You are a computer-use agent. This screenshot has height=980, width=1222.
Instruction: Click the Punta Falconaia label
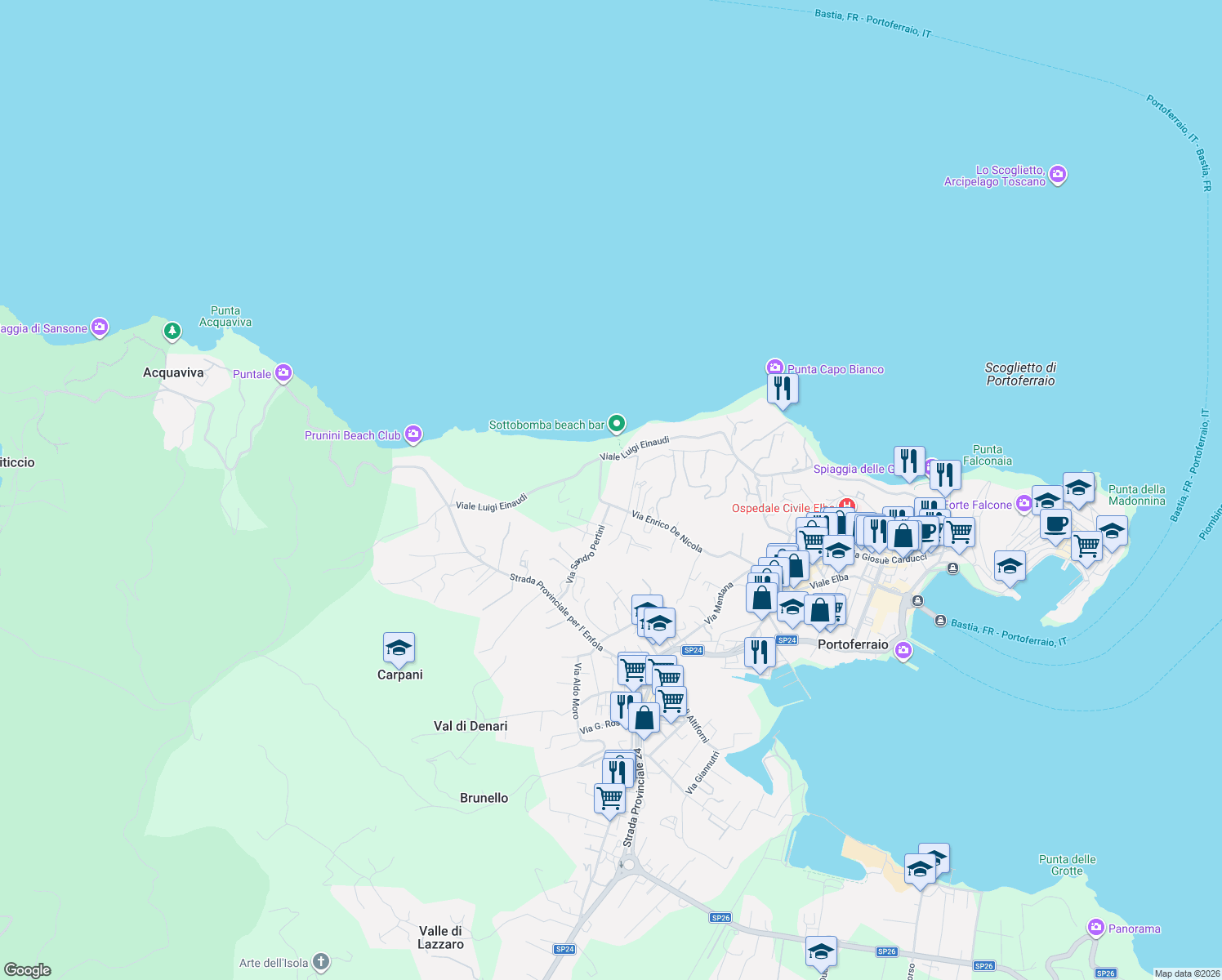point(988,455)
